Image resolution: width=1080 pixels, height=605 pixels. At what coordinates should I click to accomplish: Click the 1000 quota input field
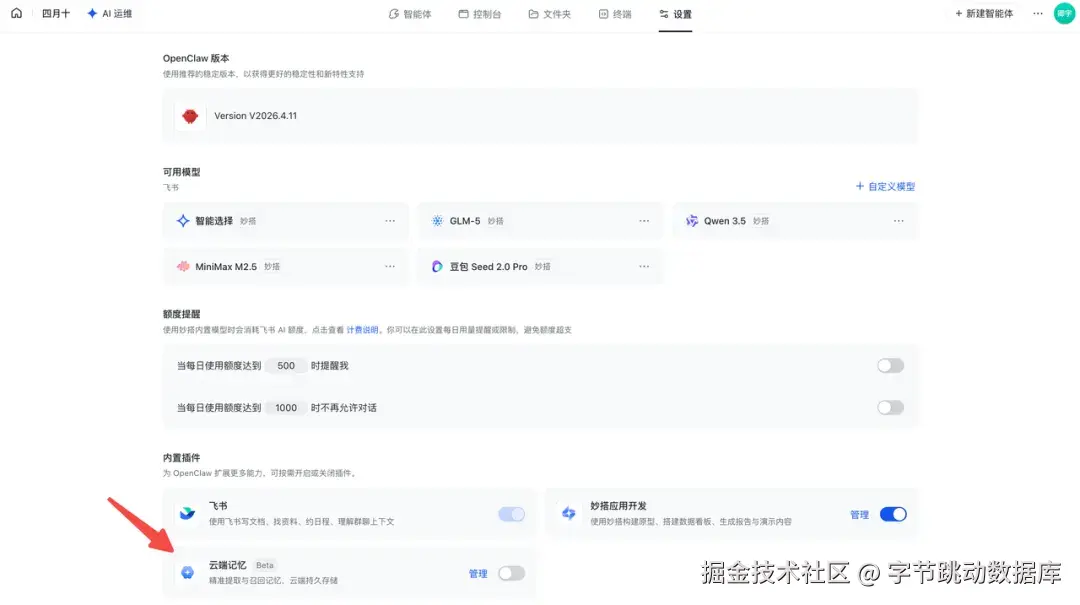[x=286, y=408]
